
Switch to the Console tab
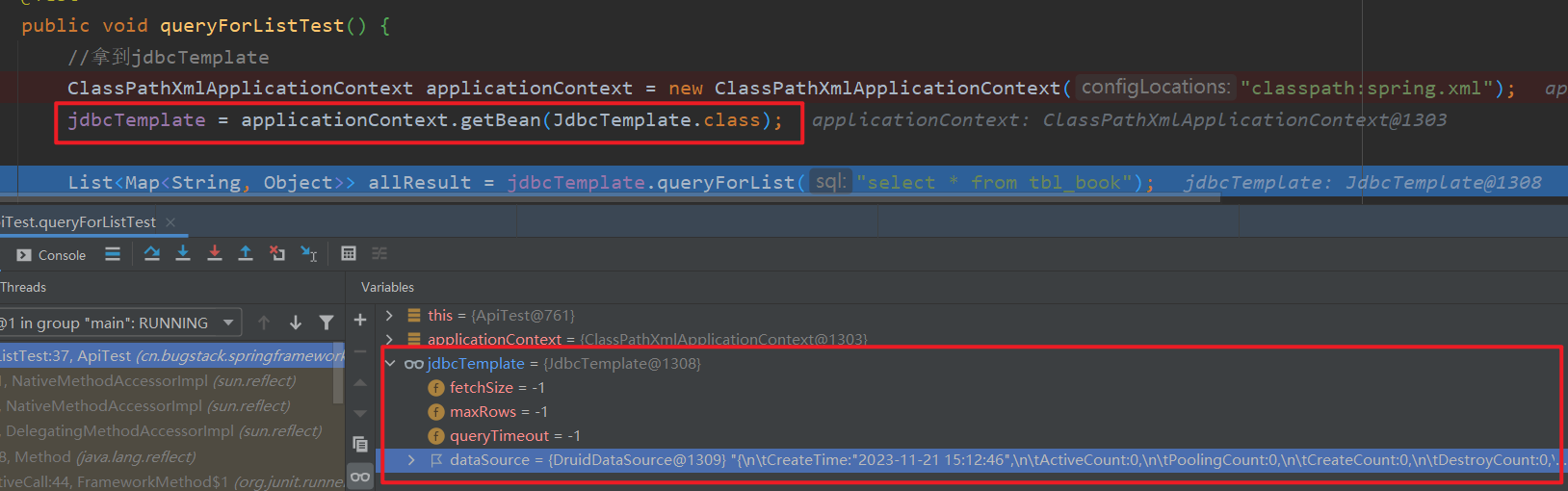(52, 255)
